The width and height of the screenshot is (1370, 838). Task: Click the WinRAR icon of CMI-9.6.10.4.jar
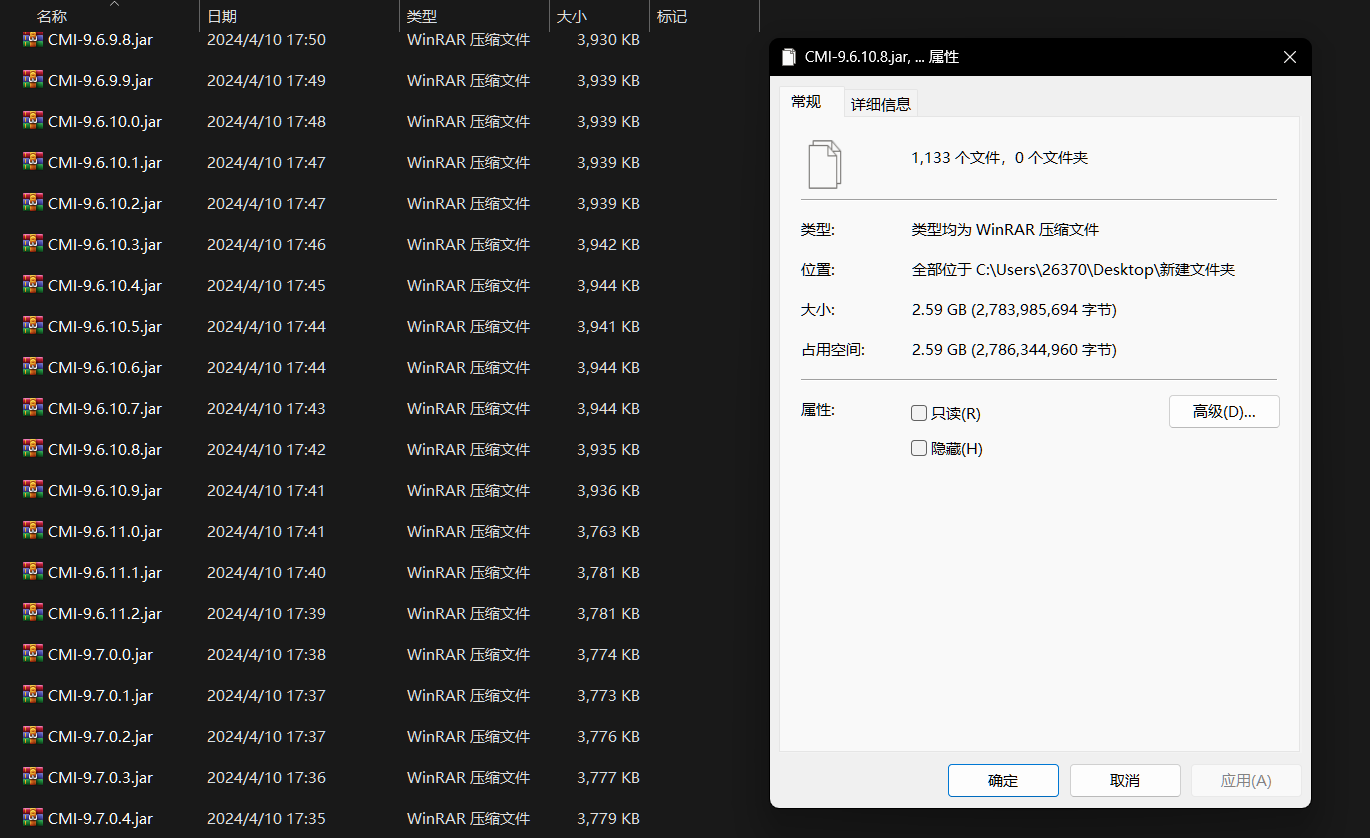(x=33, y=284)
